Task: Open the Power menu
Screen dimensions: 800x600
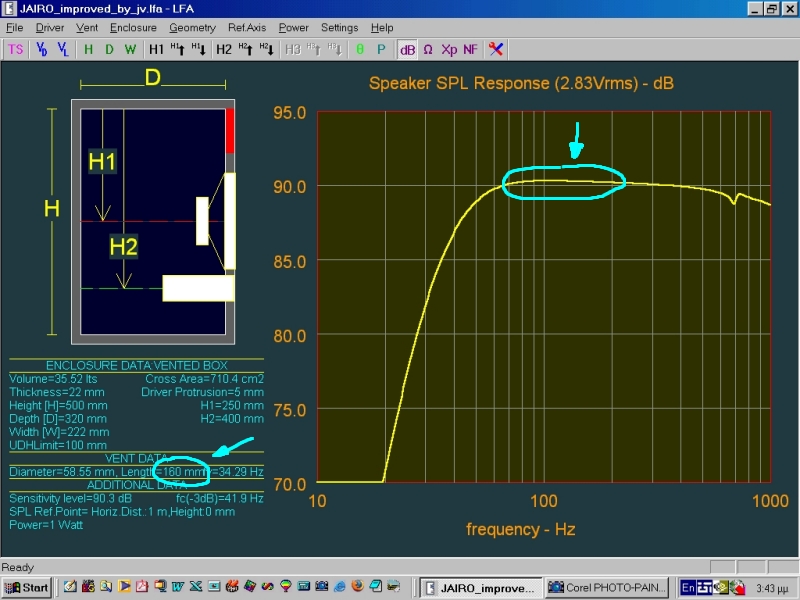Action: tap(293, 28)
